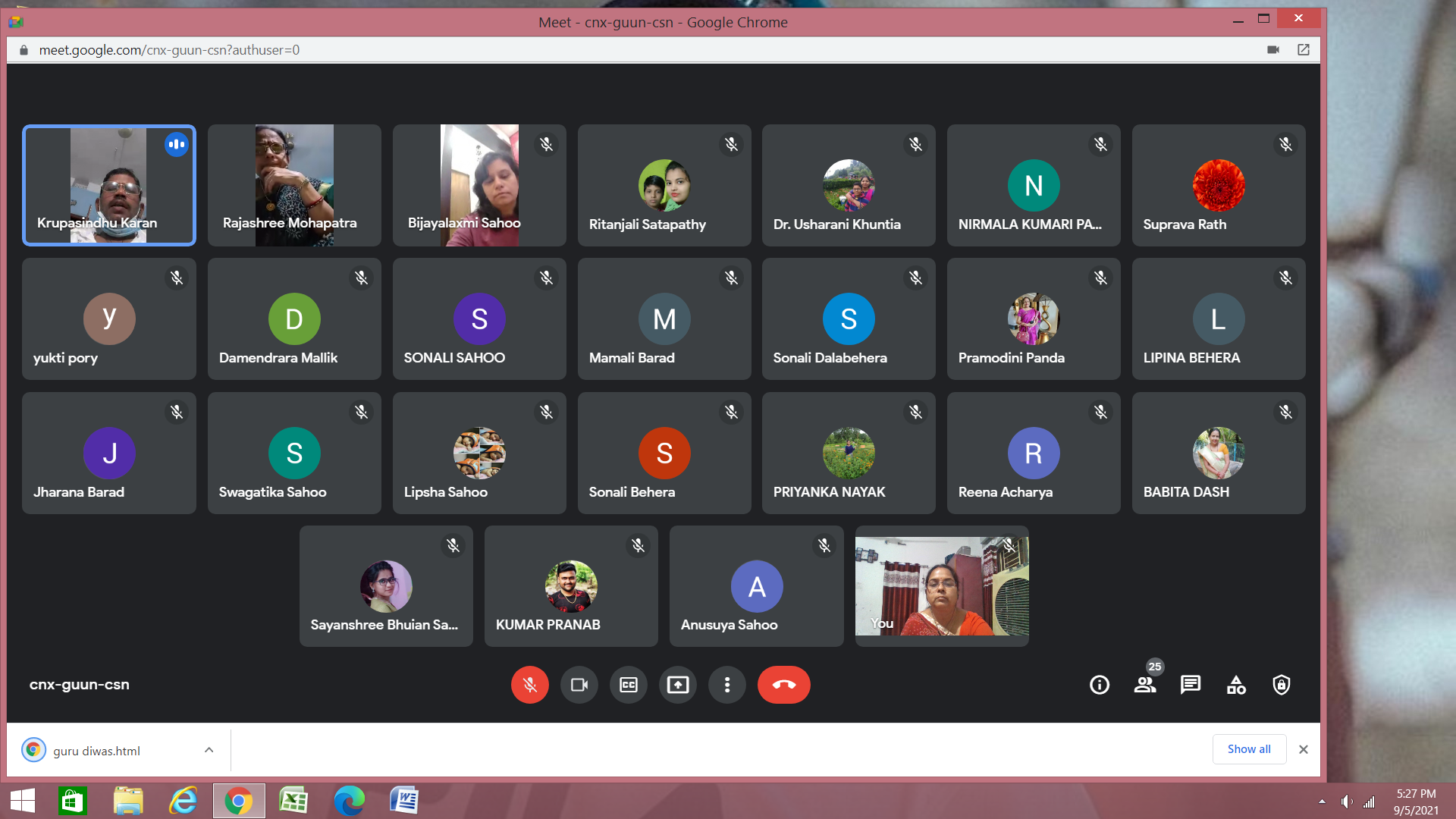The height and width of the screenshot is (819, 1456).
Task: Click Ritanjali Satapathy's profile picture
Action: click(664, 185)
